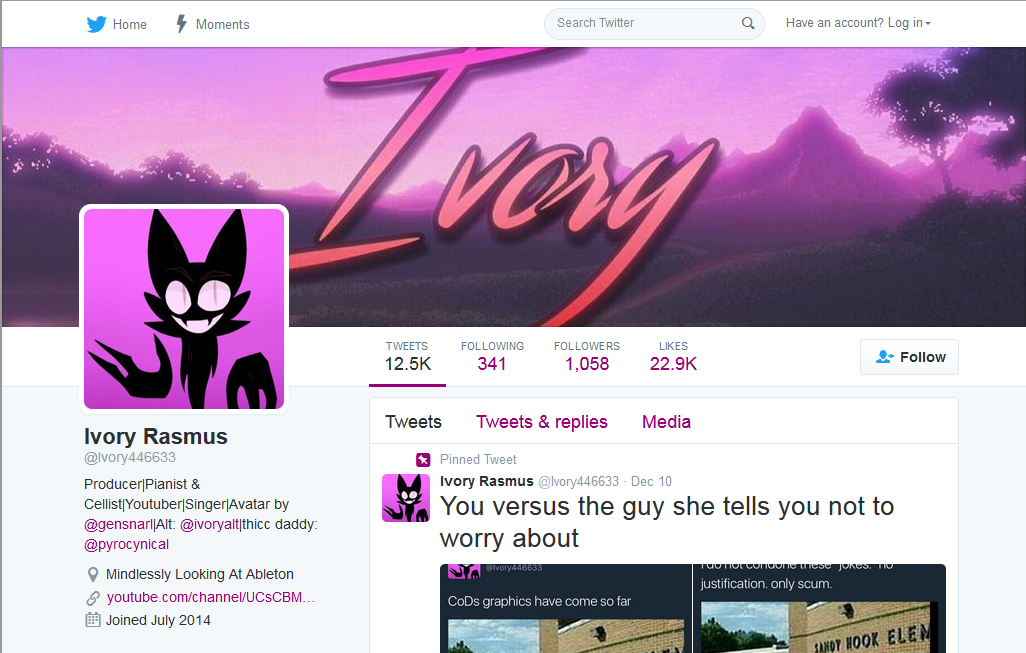
Task: Open the Likes count 22.9K
Action: pos(673,357)
